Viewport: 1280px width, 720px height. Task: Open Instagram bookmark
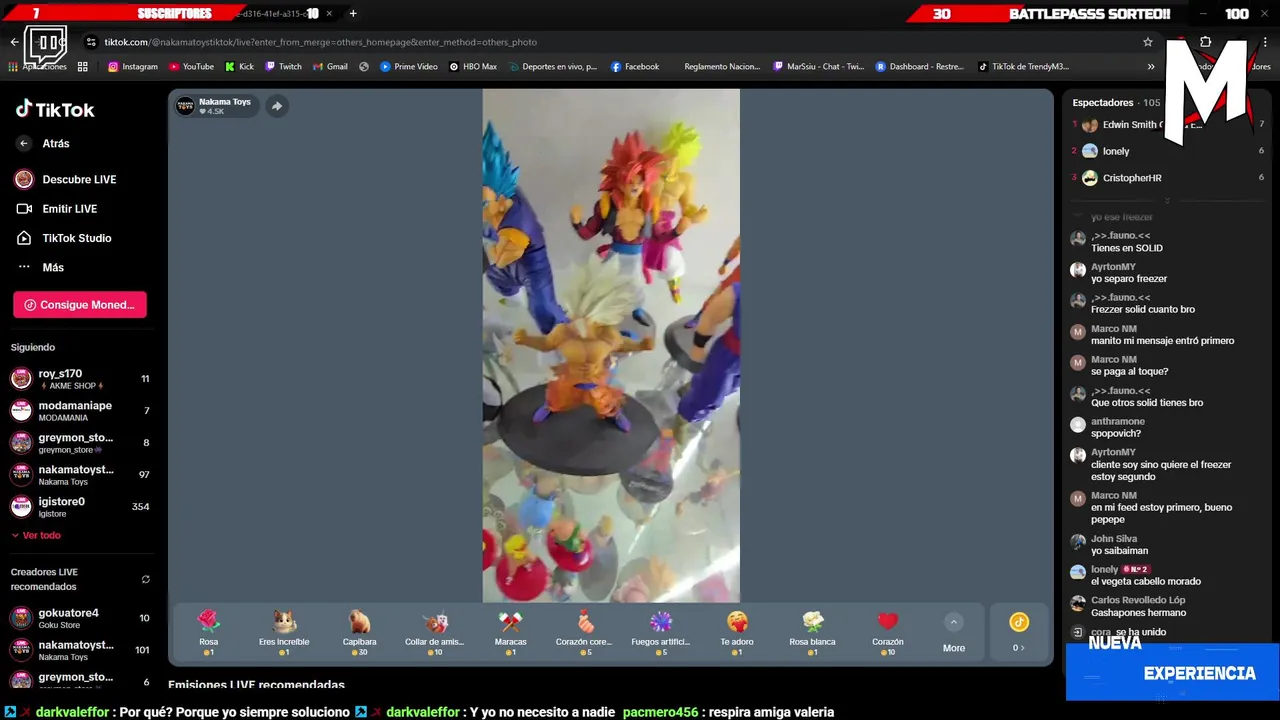(x=133, y=67)
